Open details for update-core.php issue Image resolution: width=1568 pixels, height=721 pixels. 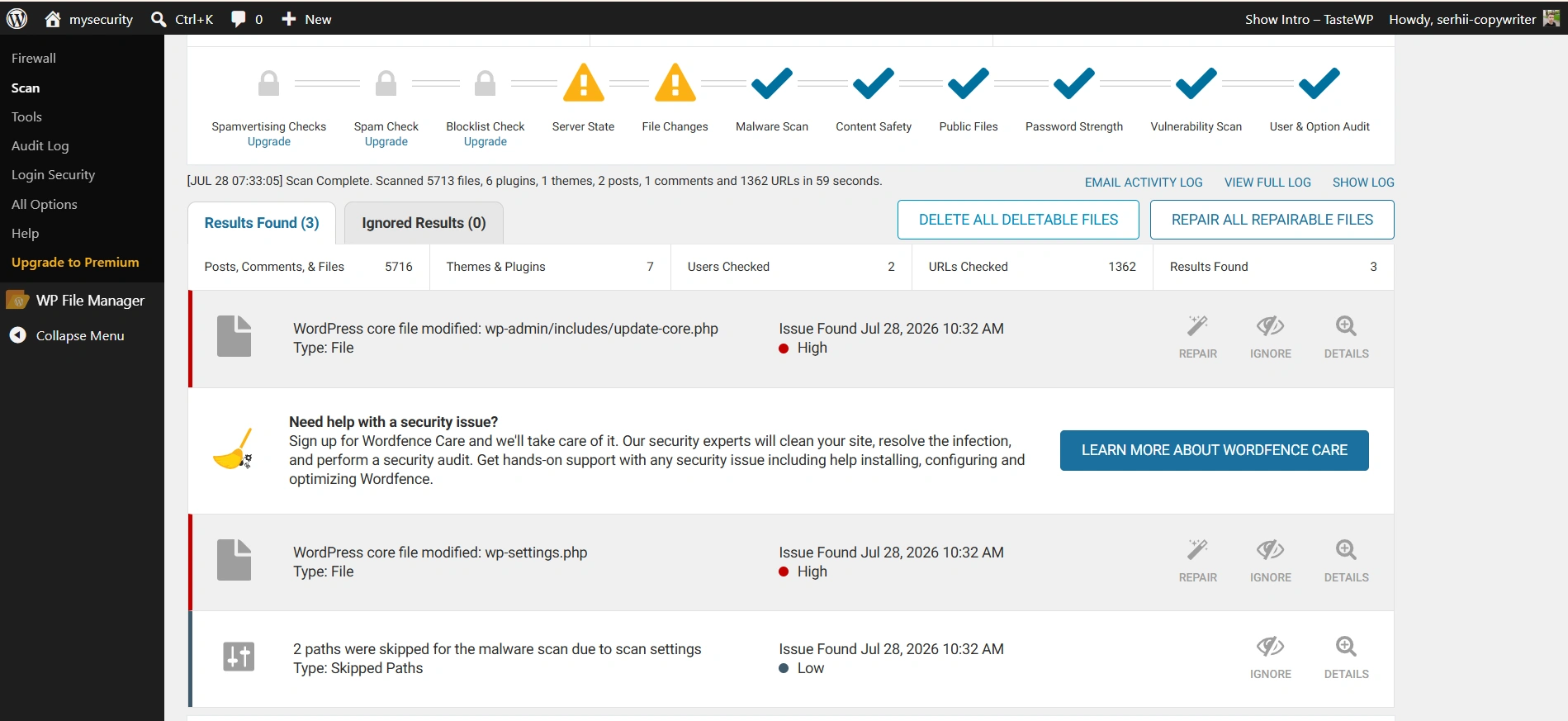(x=1347, y=337)
